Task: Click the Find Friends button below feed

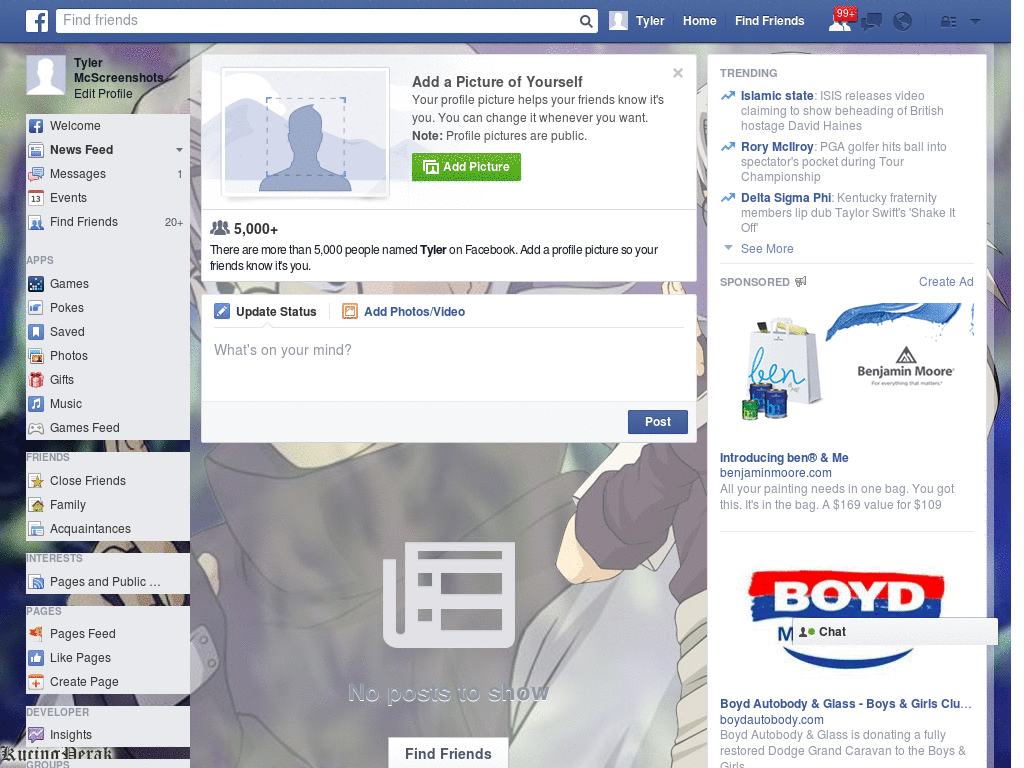Action: tap(448, 754)
